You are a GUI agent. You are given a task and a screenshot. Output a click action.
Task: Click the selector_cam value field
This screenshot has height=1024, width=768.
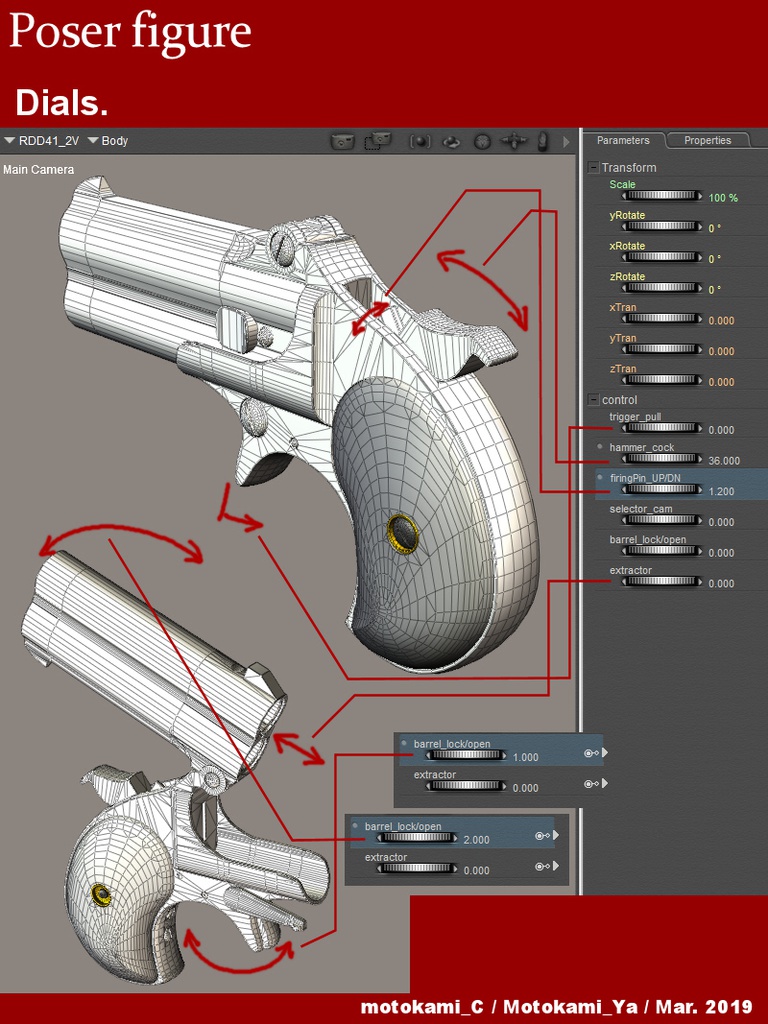point(721,522)
